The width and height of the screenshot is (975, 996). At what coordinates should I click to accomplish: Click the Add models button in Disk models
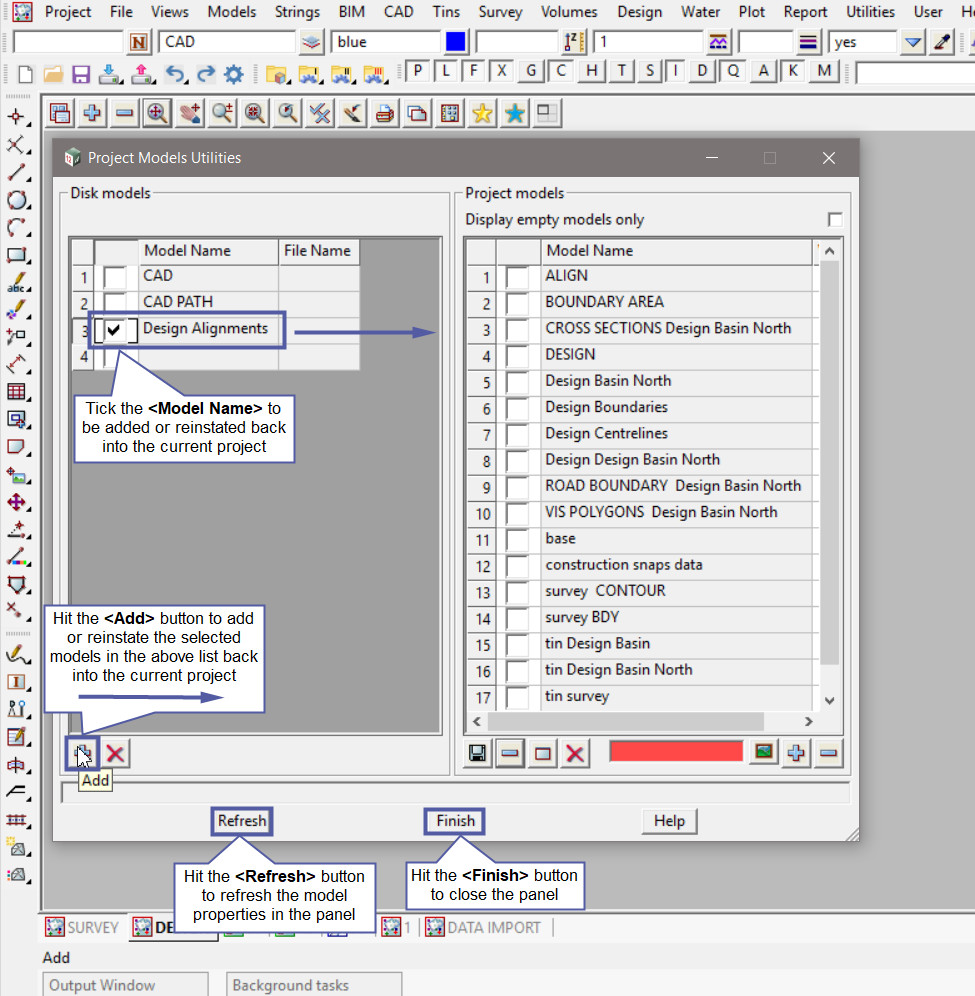click(83, 754)
